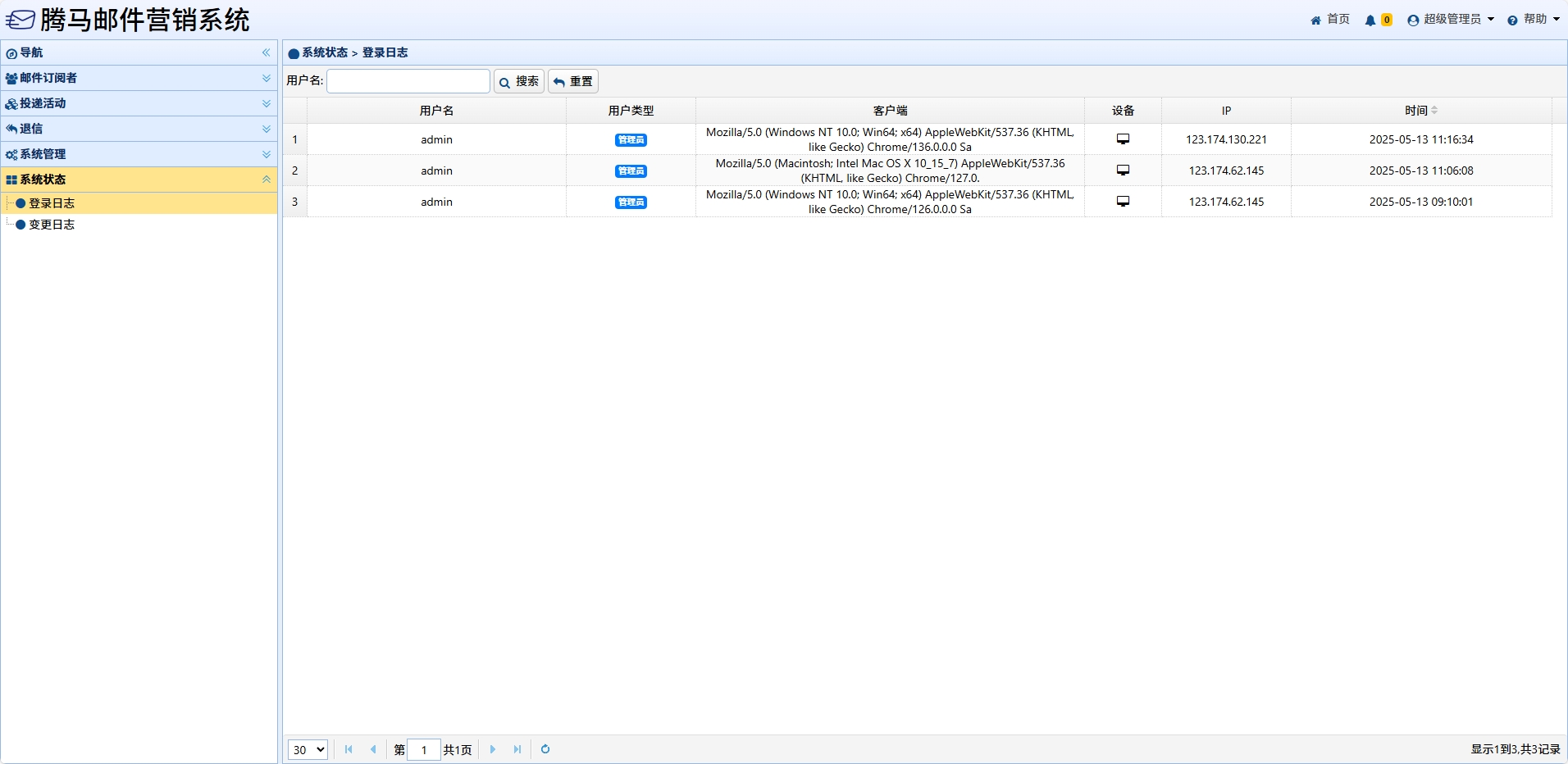The width and height of the screenshot is (1568, 764).
Task: Collapse the 系统状态 section
Action: coord(266,180)
